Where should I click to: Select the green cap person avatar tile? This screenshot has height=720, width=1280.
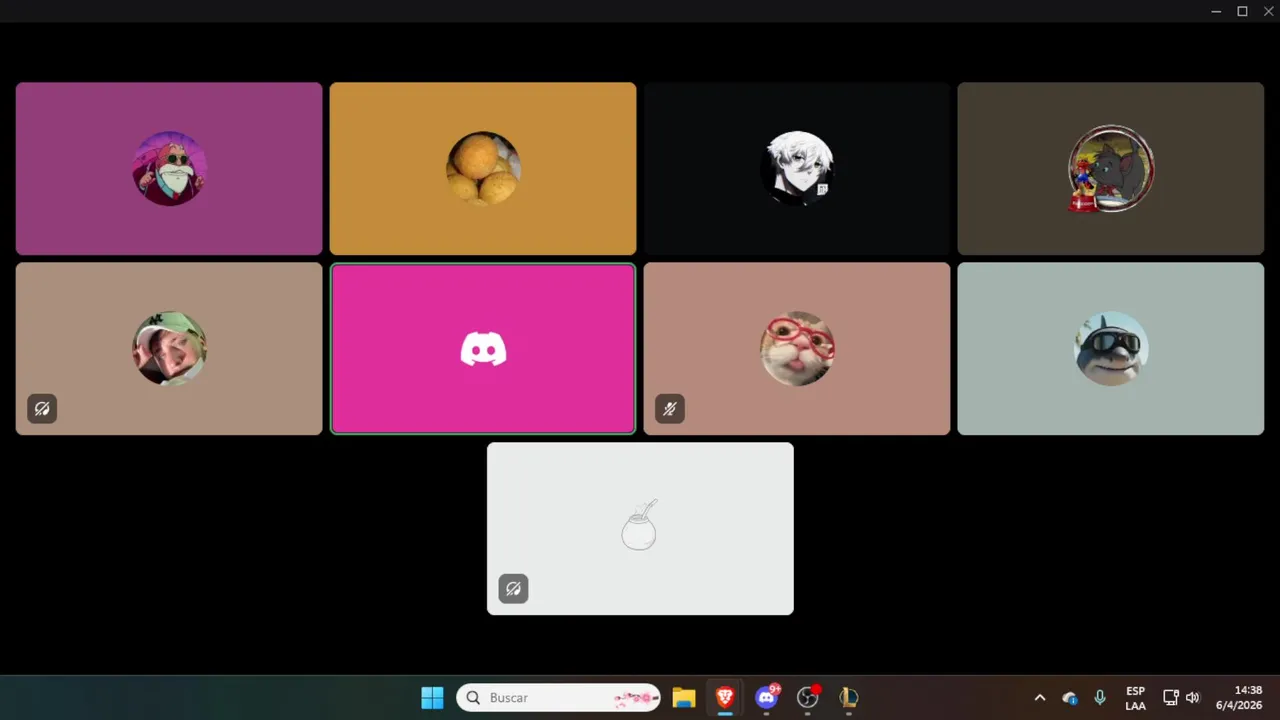pos(169,348)
